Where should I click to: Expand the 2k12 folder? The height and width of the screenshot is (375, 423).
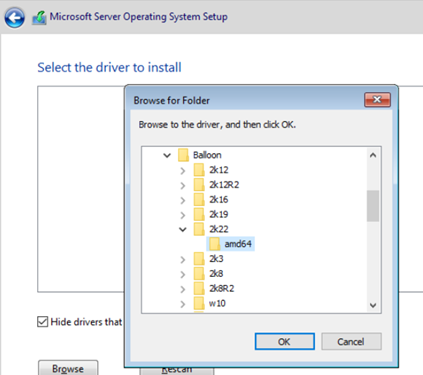183,171
